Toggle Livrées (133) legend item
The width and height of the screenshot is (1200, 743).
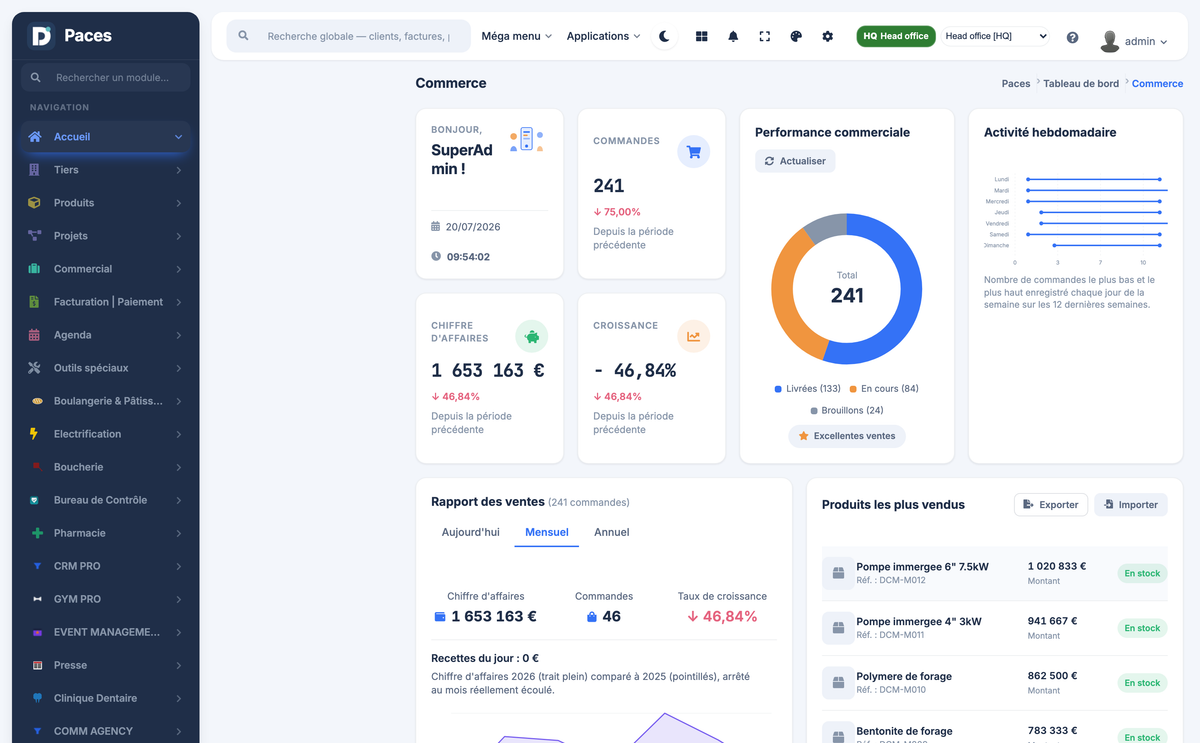808,388
